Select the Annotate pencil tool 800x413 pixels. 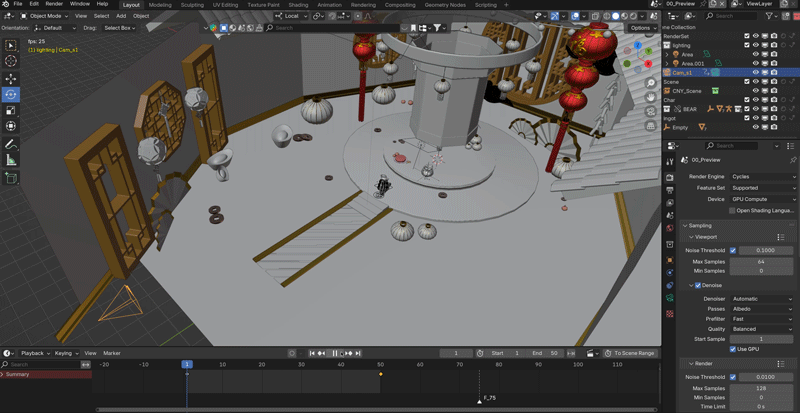[x=11, y=144]
